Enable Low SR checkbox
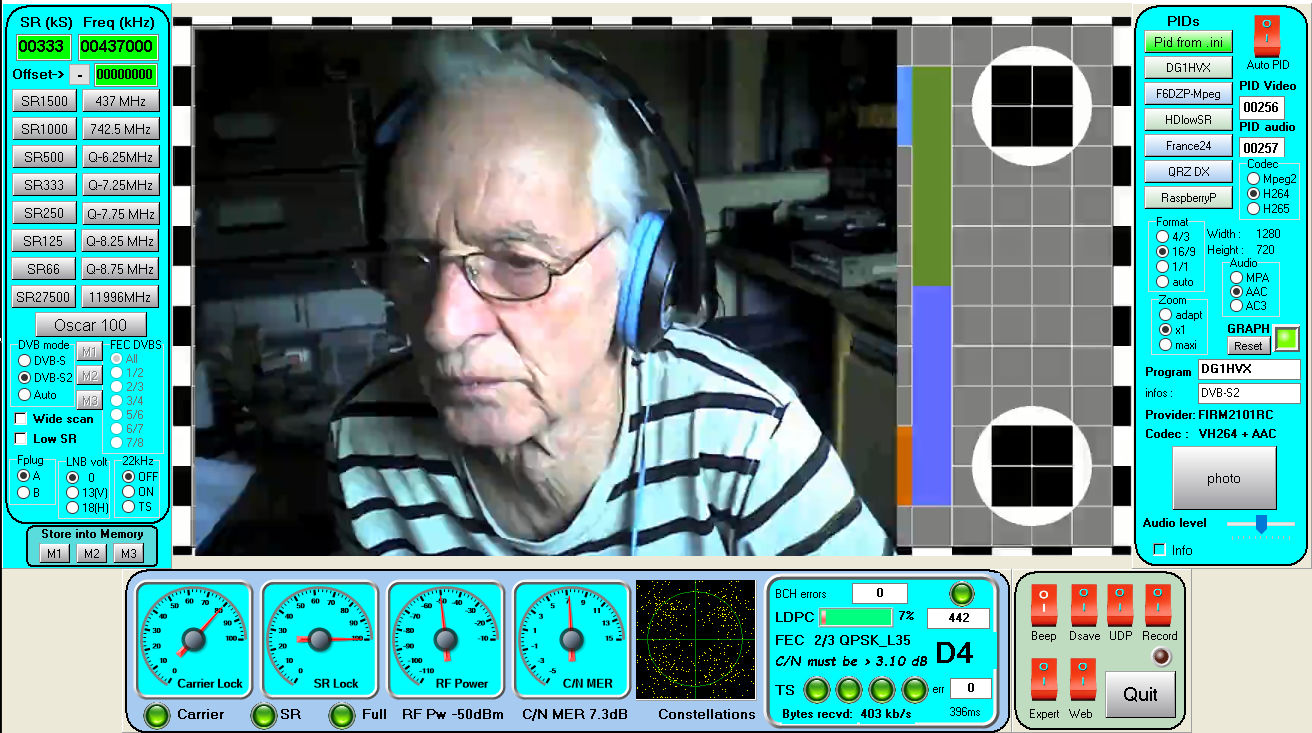This screenshot has width=1312, height=733. coord(21,438)
